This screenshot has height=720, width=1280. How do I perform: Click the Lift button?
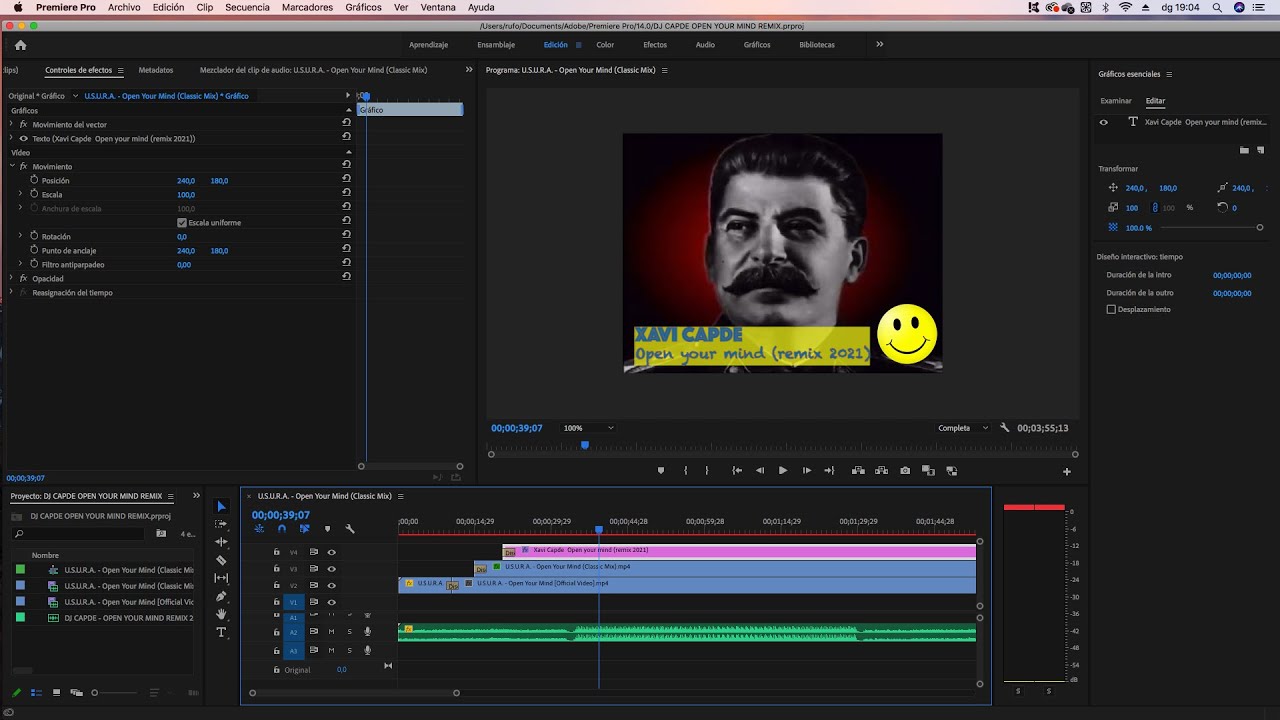point(858,470)
